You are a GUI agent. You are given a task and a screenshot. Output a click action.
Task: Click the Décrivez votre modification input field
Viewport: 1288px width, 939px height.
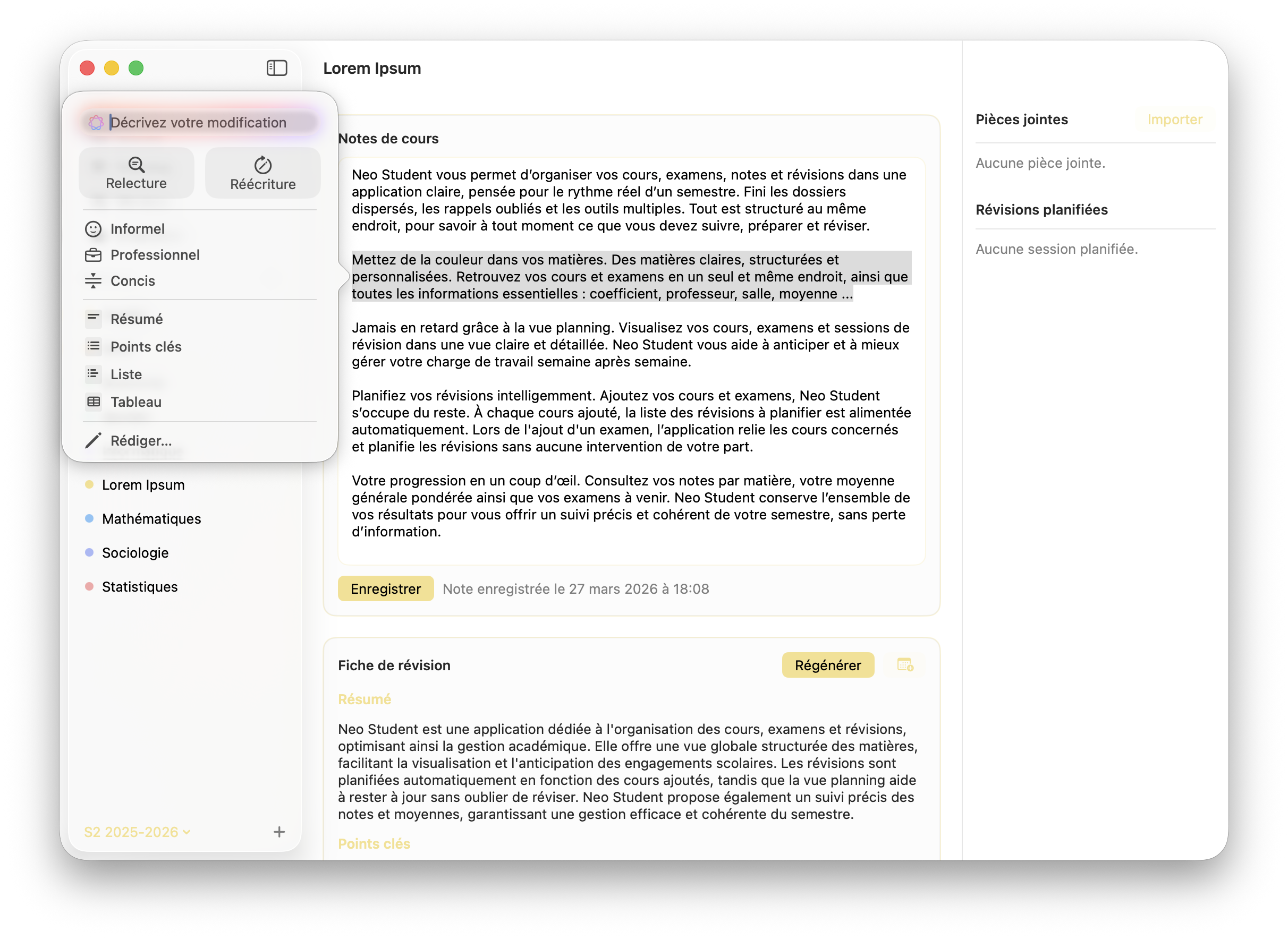point(205,123)
